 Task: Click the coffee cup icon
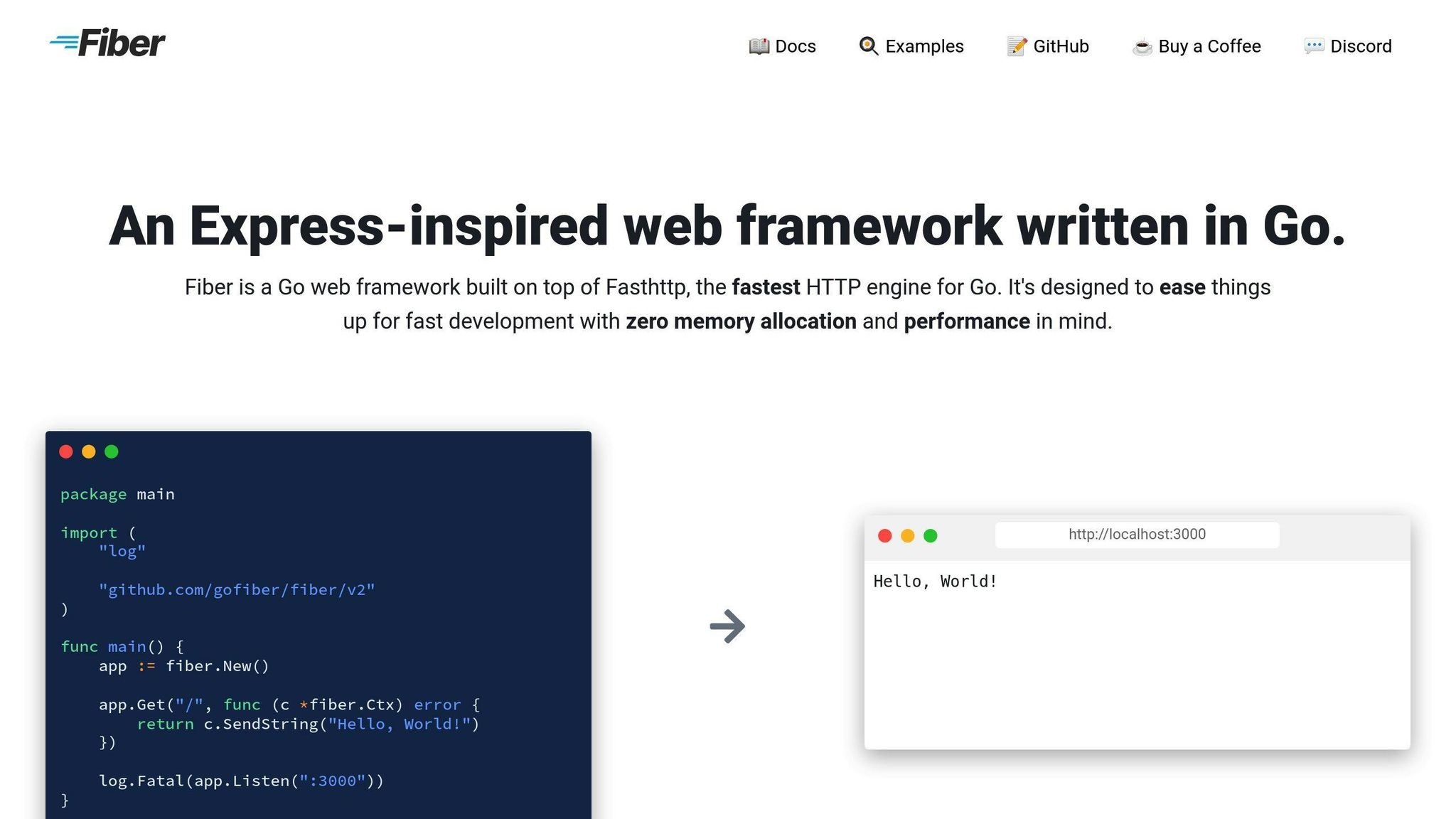1142,47
